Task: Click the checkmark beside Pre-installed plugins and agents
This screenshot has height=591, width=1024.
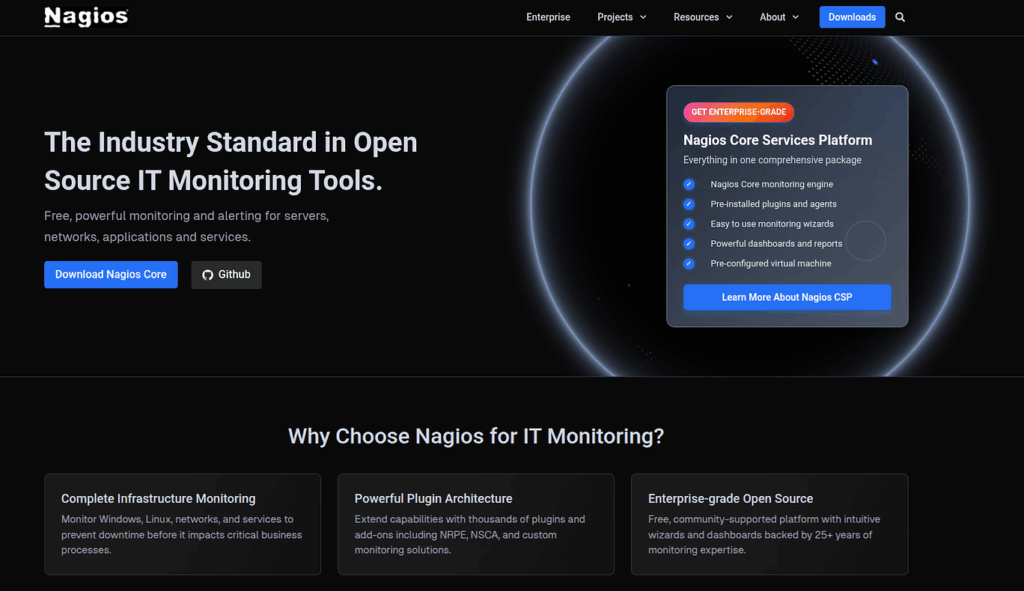Action: pyautogui.click(x=688, y=204)
